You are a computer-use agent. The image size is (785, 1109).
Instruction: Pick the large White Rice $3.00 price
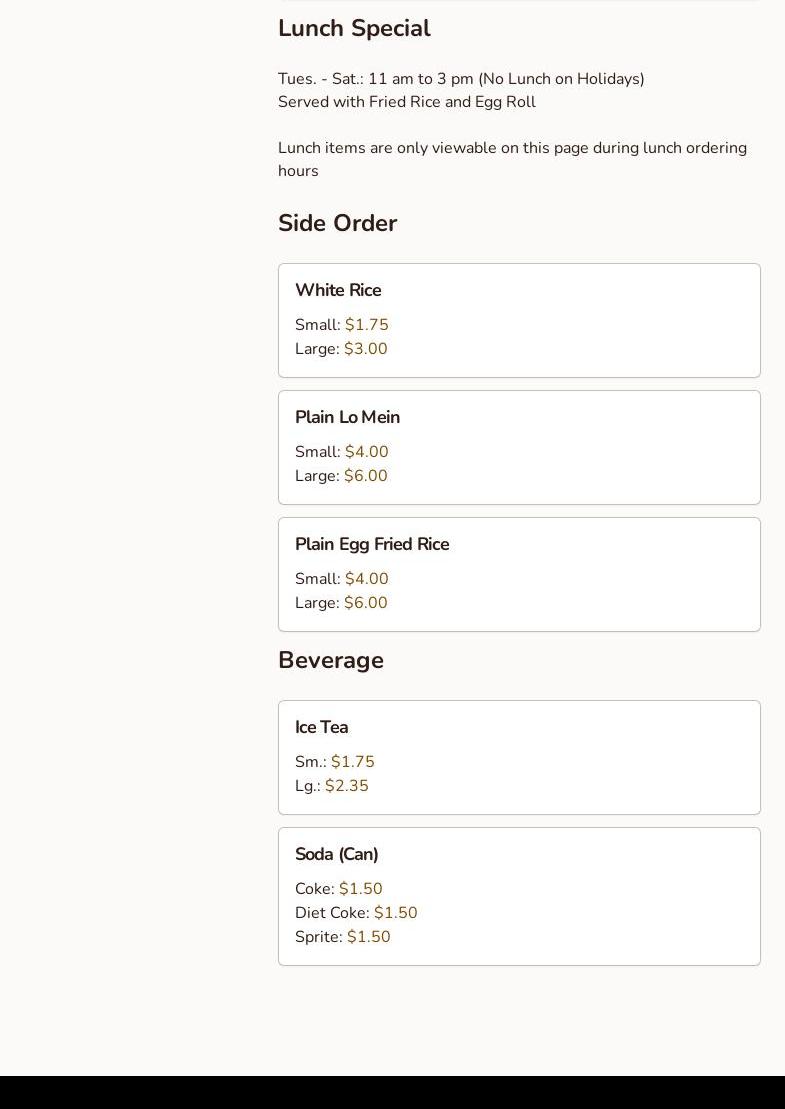(x=365, y=349)
